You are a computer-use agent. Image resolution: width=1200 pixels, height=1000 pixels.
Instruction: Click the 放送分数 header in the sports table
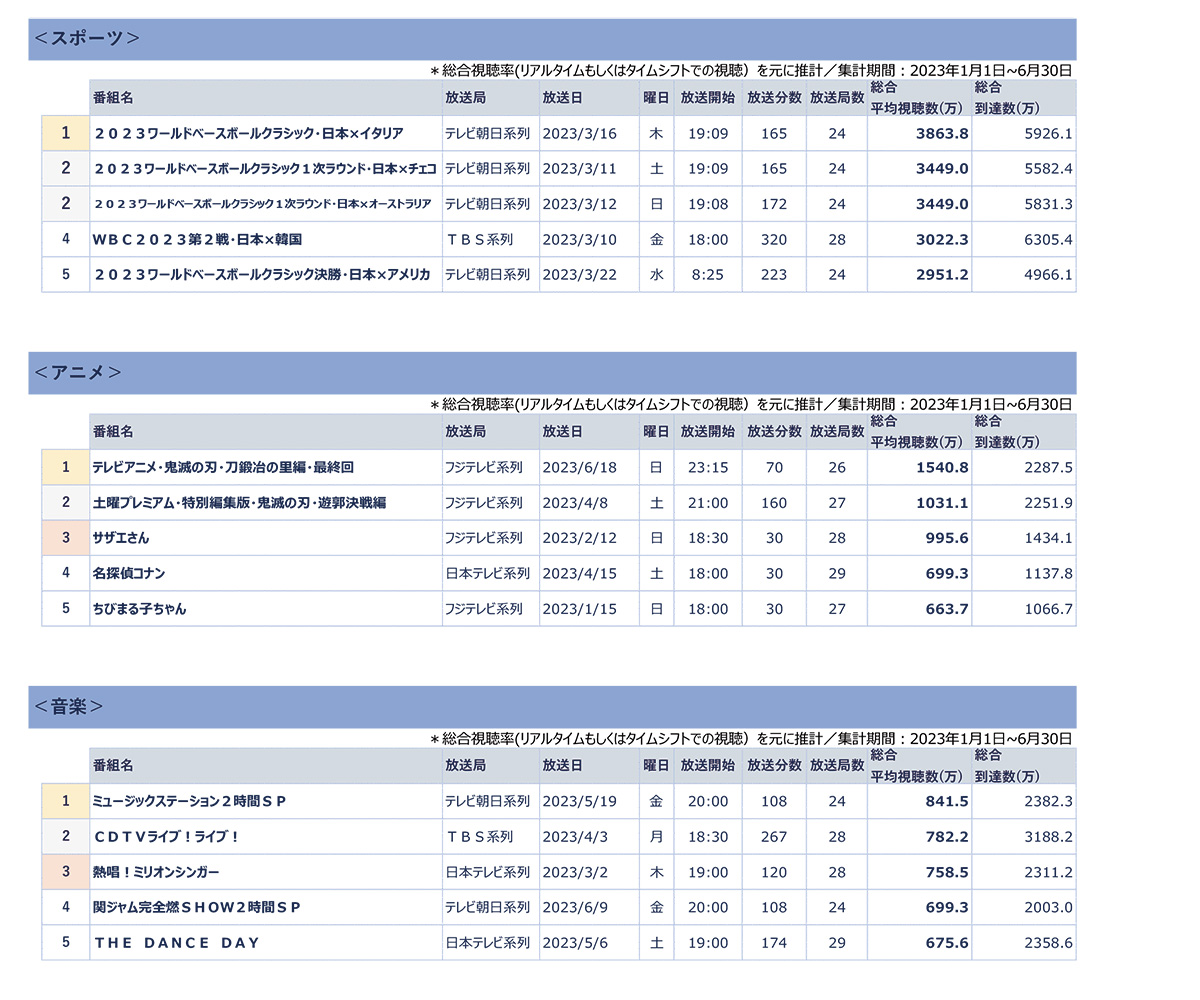tap(774, 98)
